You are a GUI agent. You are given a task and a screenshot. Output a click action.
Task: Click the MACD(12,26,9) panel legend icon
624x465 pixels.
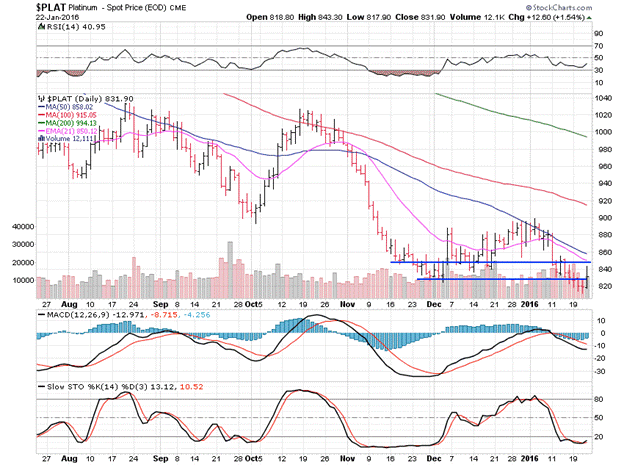(40, 314)
